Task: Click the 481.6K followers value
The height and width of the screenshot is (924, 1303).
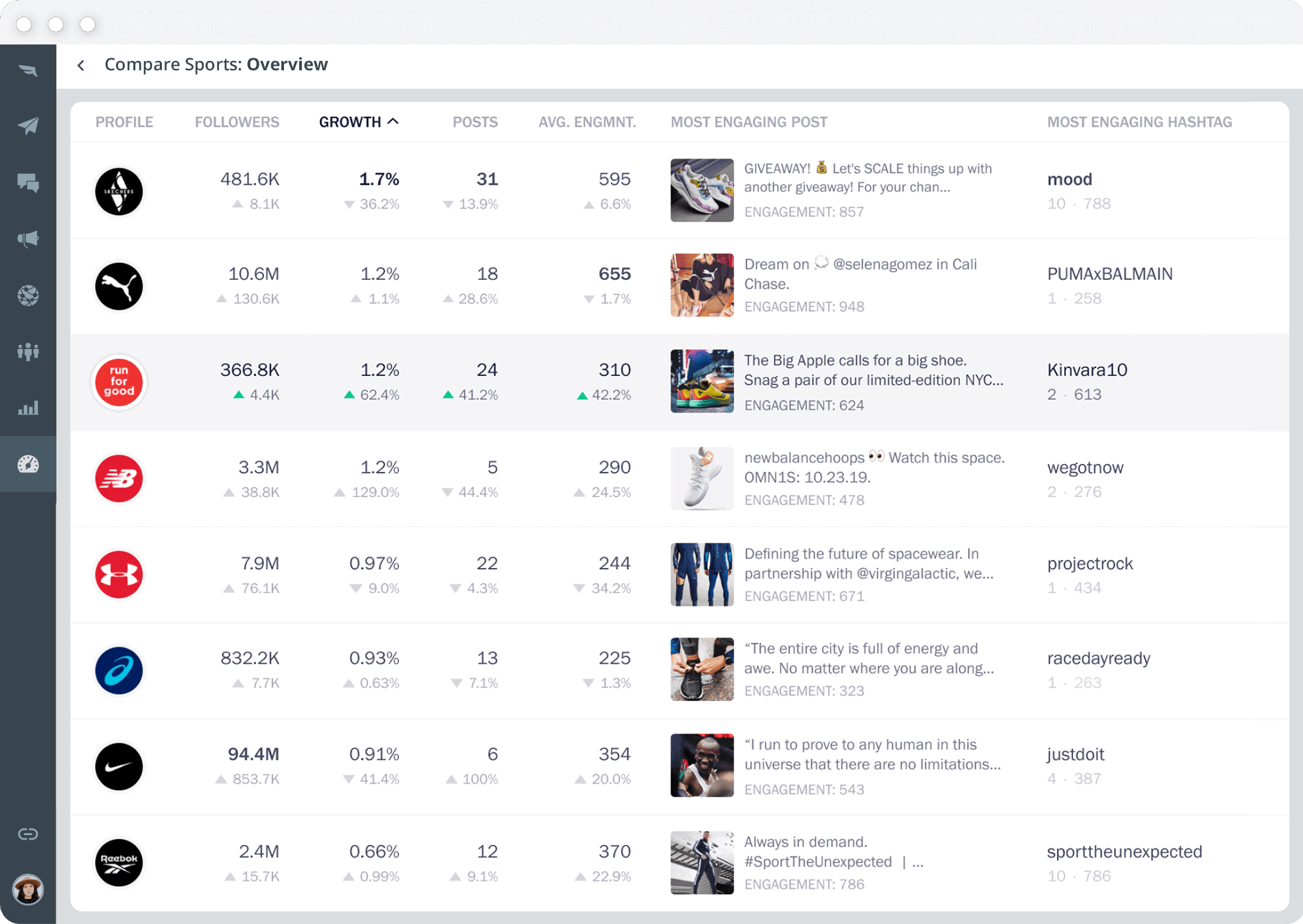Action: pyautogui.click(x=249, y=179)
